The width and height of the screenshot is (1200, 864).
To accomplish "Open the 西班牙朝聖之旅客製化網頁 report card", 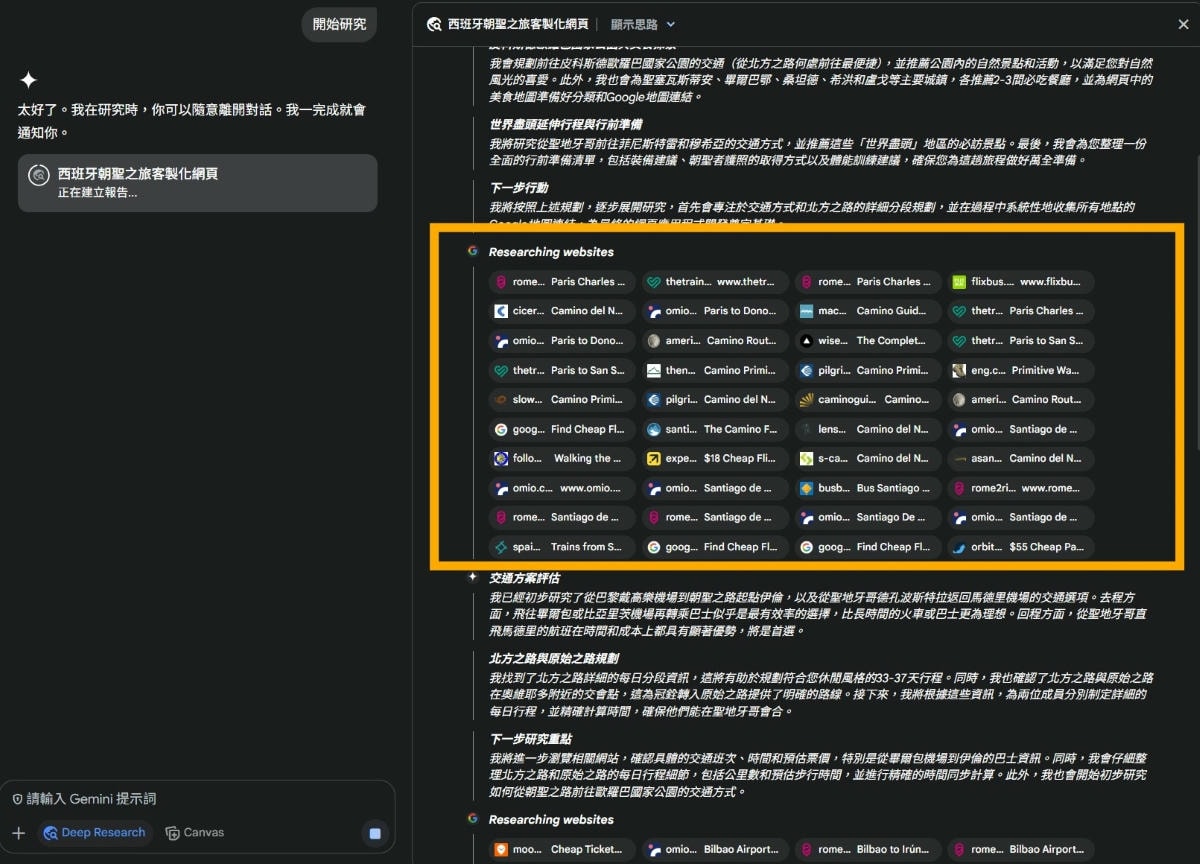I will click(x=197, y=183).
